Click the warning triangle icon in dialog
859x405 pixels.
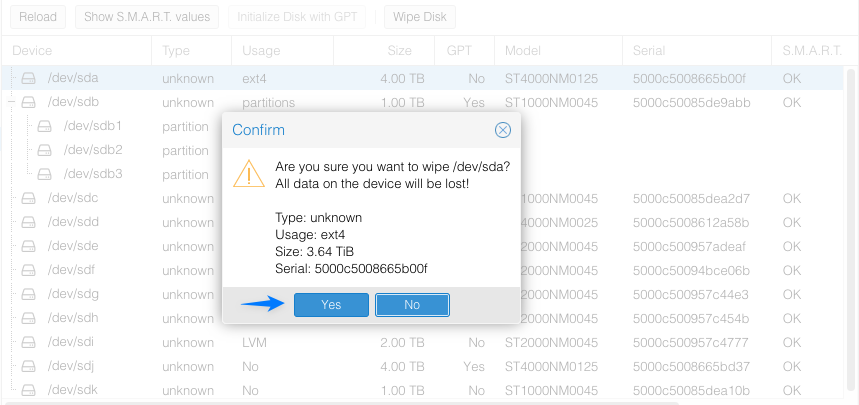[249, 174]
